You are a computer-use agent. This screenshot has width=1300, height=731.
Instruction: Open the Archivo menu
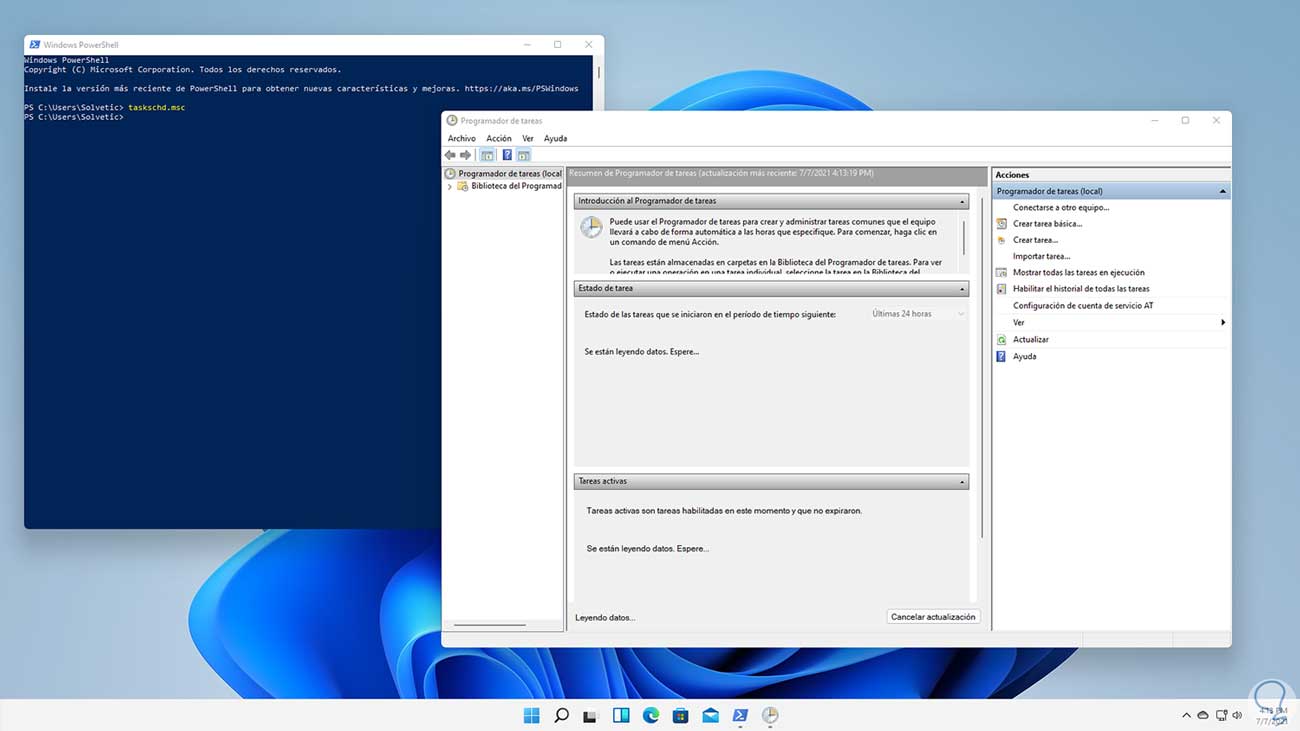coord(461,138)
